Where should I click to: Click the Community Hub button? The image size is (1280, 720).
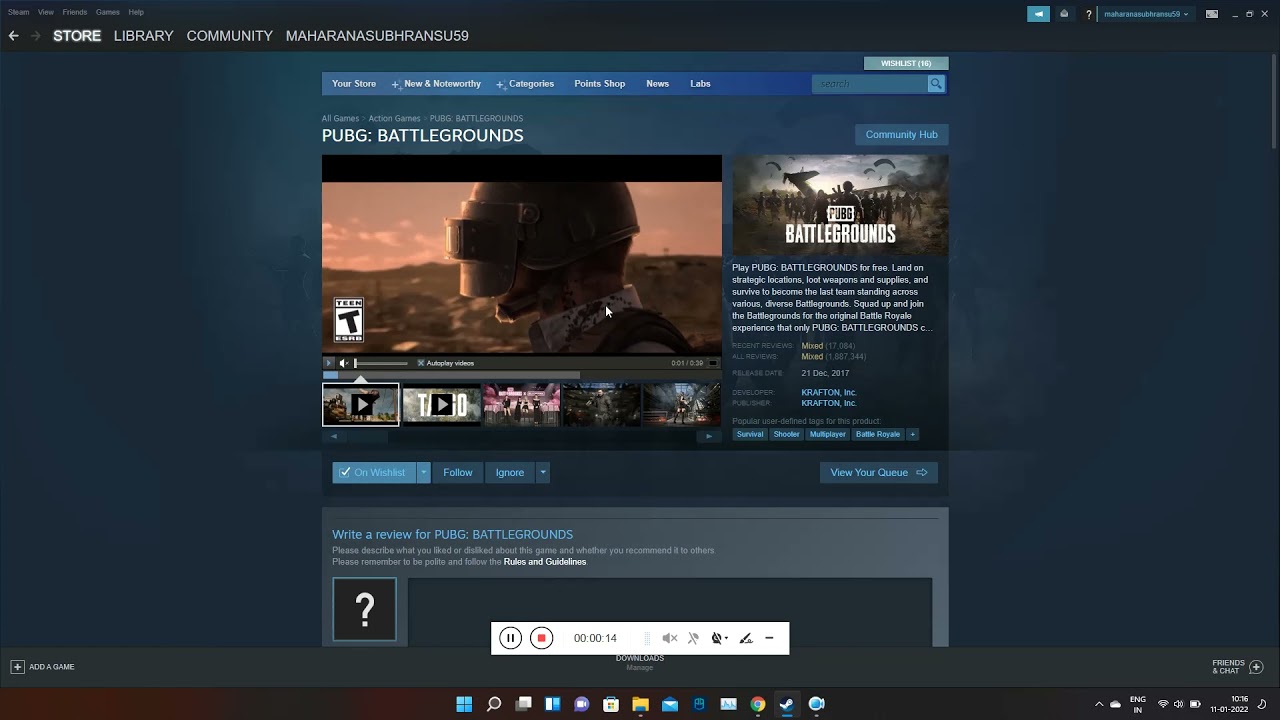(901, 135)
